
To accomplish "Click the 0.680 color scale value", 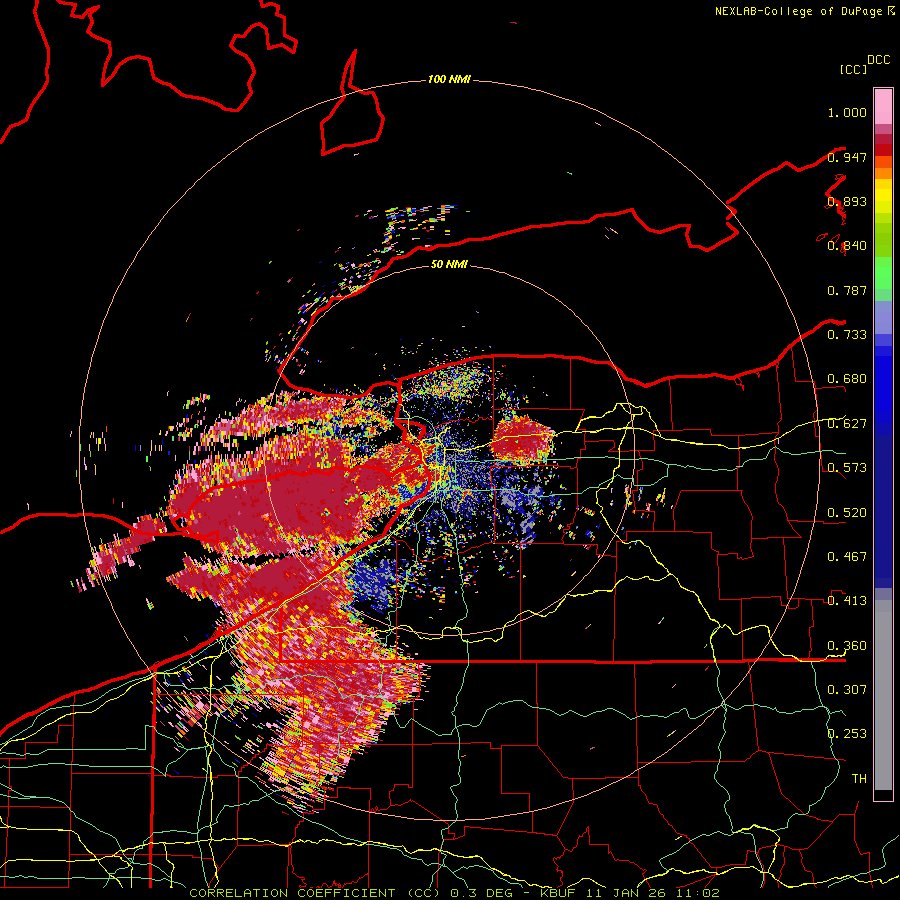I will [847, 379].
